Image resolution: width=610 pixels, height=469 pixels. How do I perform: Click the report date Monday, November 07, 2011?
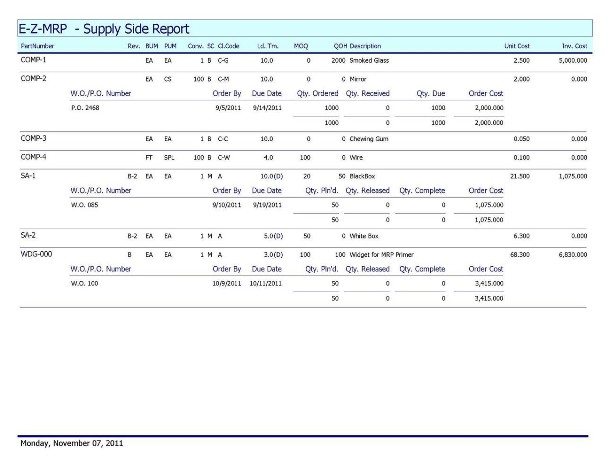coord(71,443)
